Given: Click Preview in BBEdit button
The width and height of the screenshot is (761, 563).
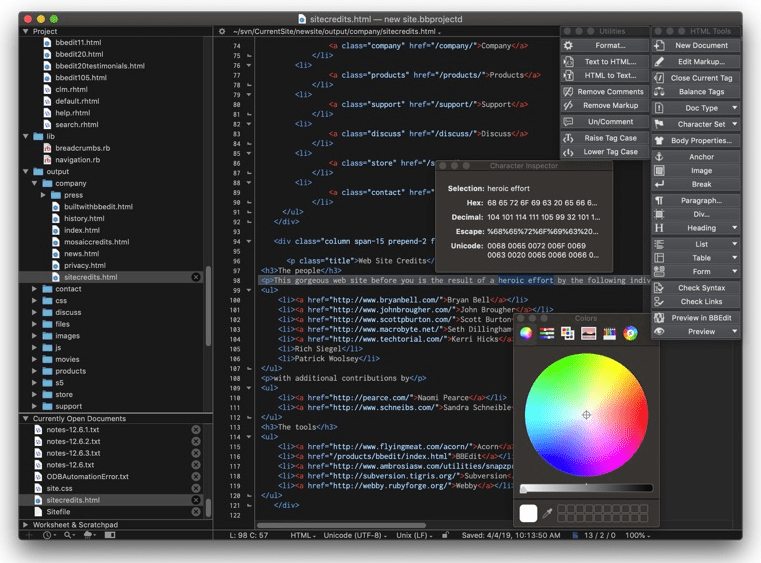Looking at the screenshot, I should tap(696, 318).
